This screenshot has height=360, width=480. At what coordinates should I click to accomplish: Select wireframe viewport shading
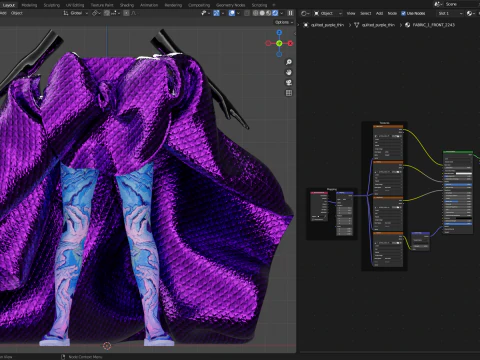(x=255, y=13)
